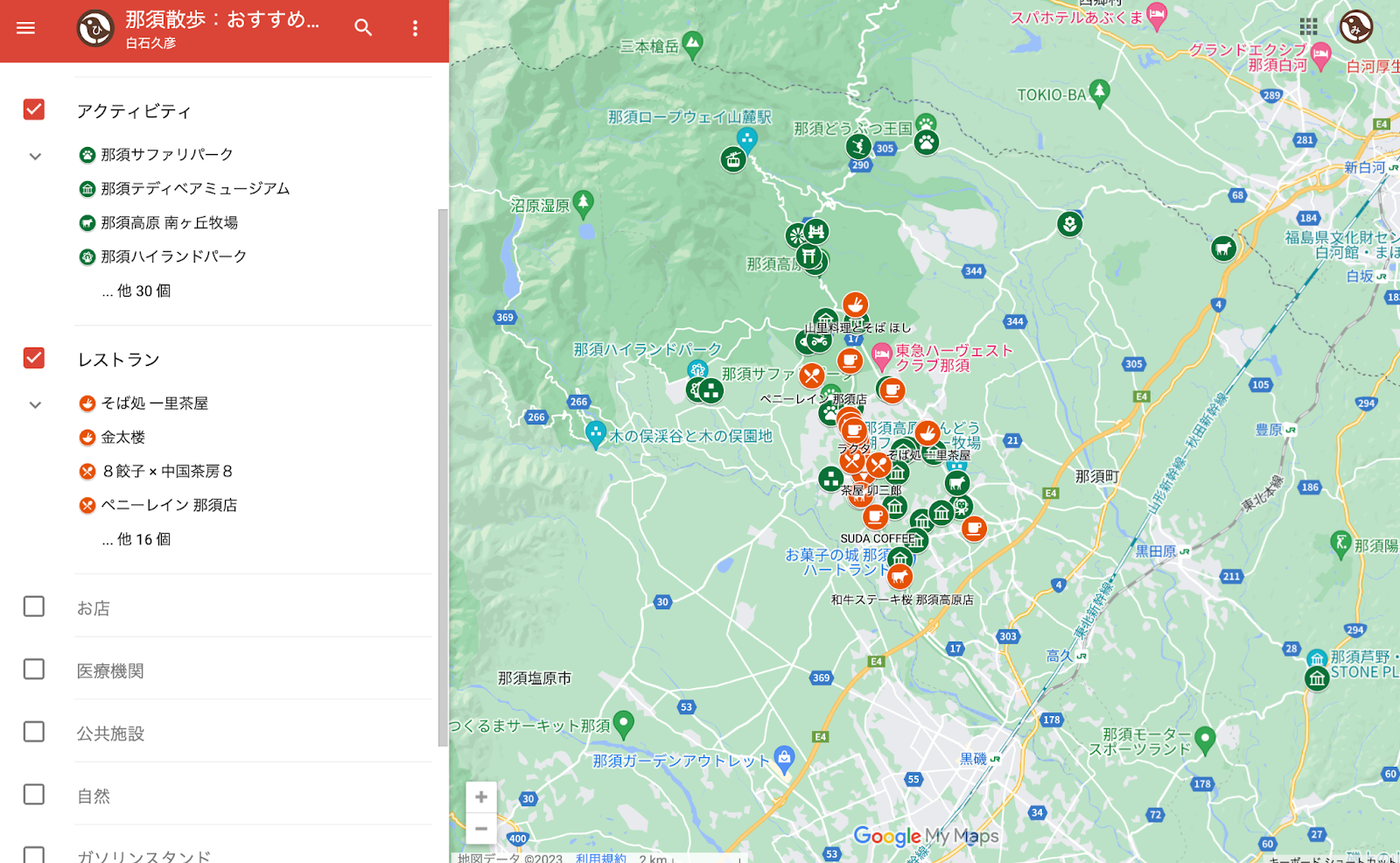This screenshot has height=863, width=1400.
Task: Click the 那須町 town label
Action: (1097, 476)
